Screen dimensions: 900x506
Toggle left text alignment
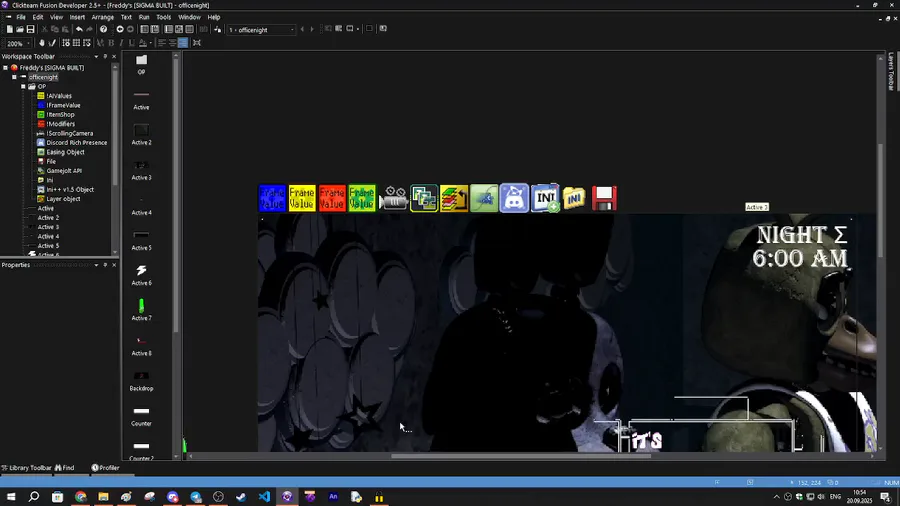click(162, 43)
